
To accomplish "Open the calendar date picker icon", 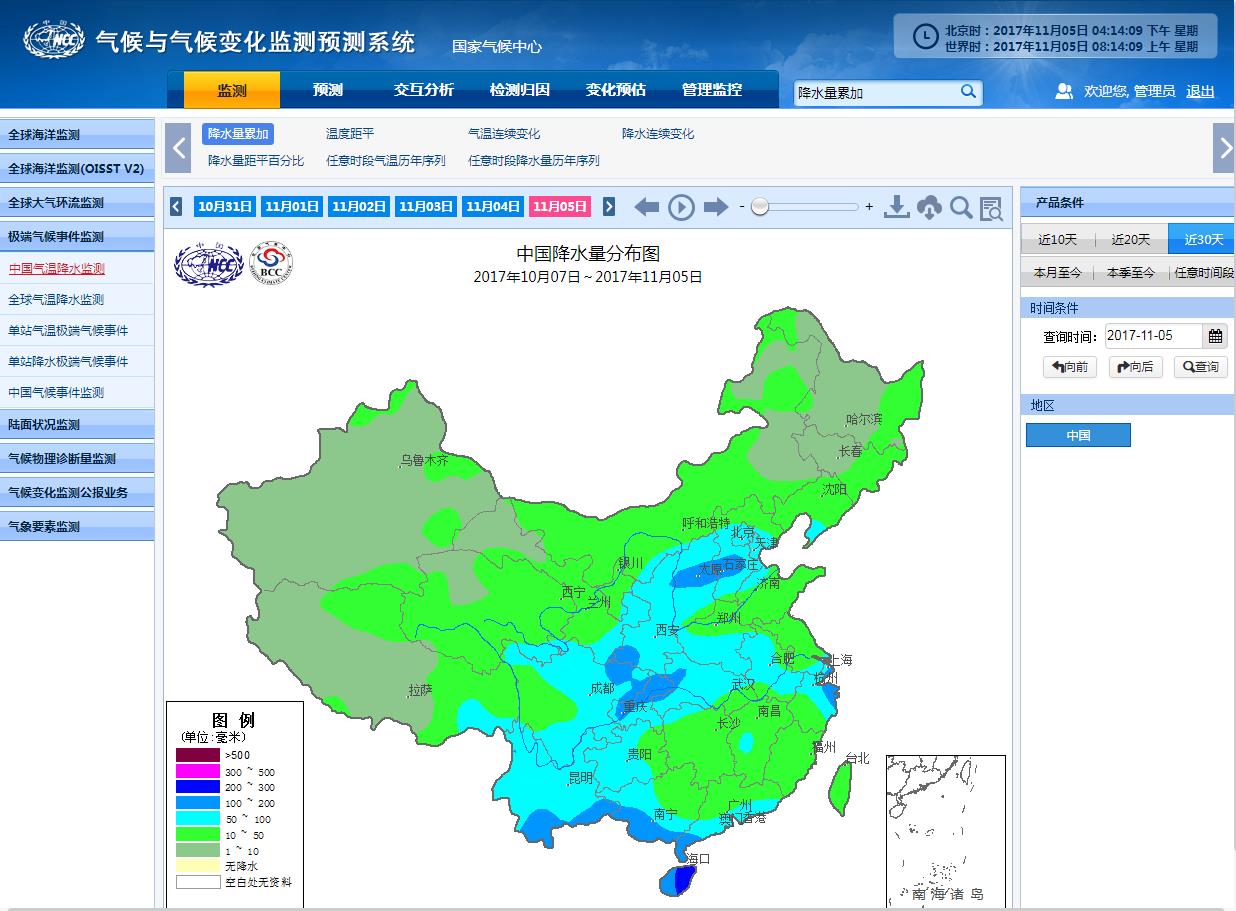I will [x=1215, y=336].
